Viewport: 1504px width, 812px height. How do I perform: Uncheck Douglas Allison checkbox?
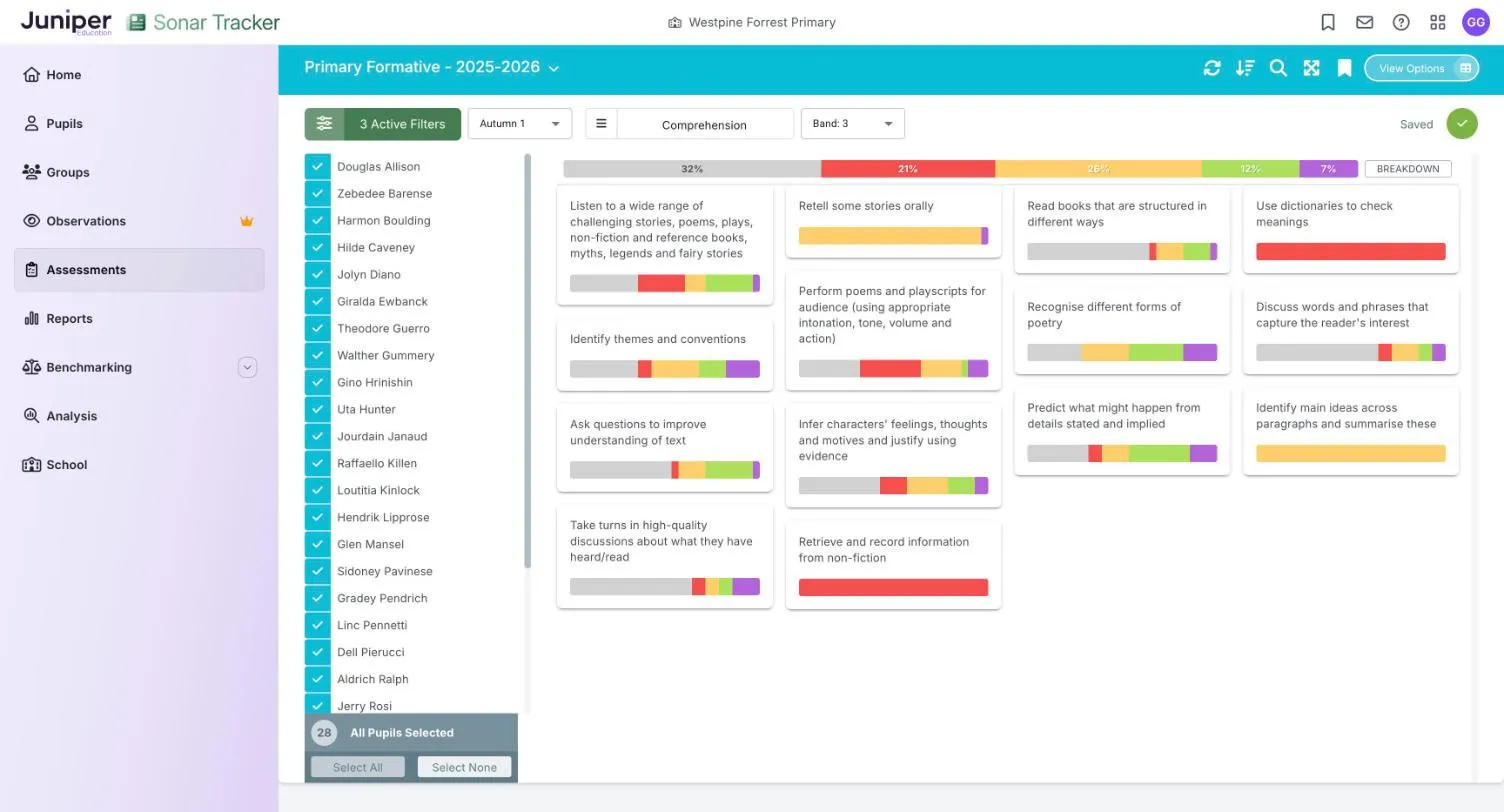pyautogui.click(x=317, y=167)
